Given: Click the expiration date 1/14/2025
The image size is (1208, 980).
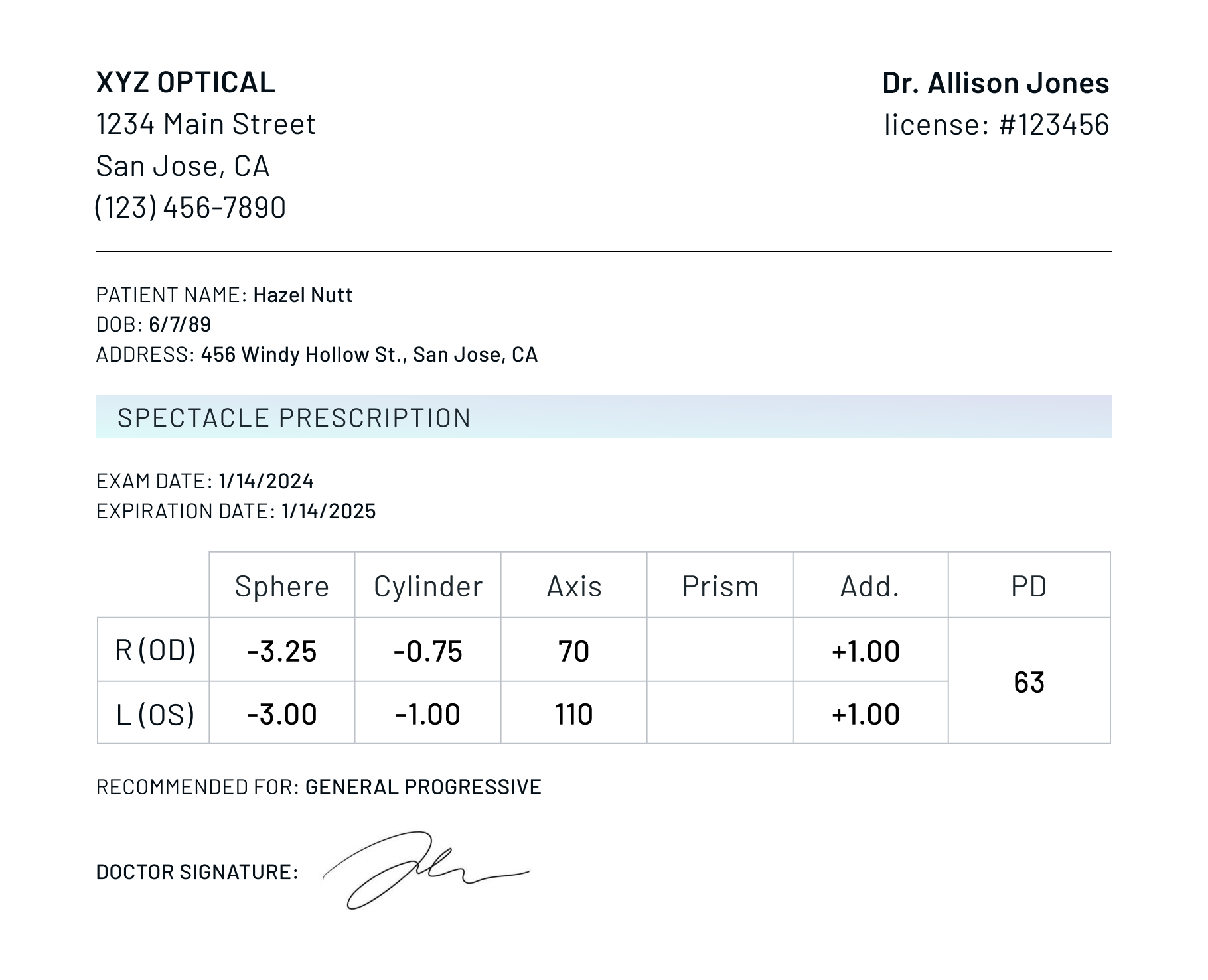Looking at the screenshot, I should (329, 511).
